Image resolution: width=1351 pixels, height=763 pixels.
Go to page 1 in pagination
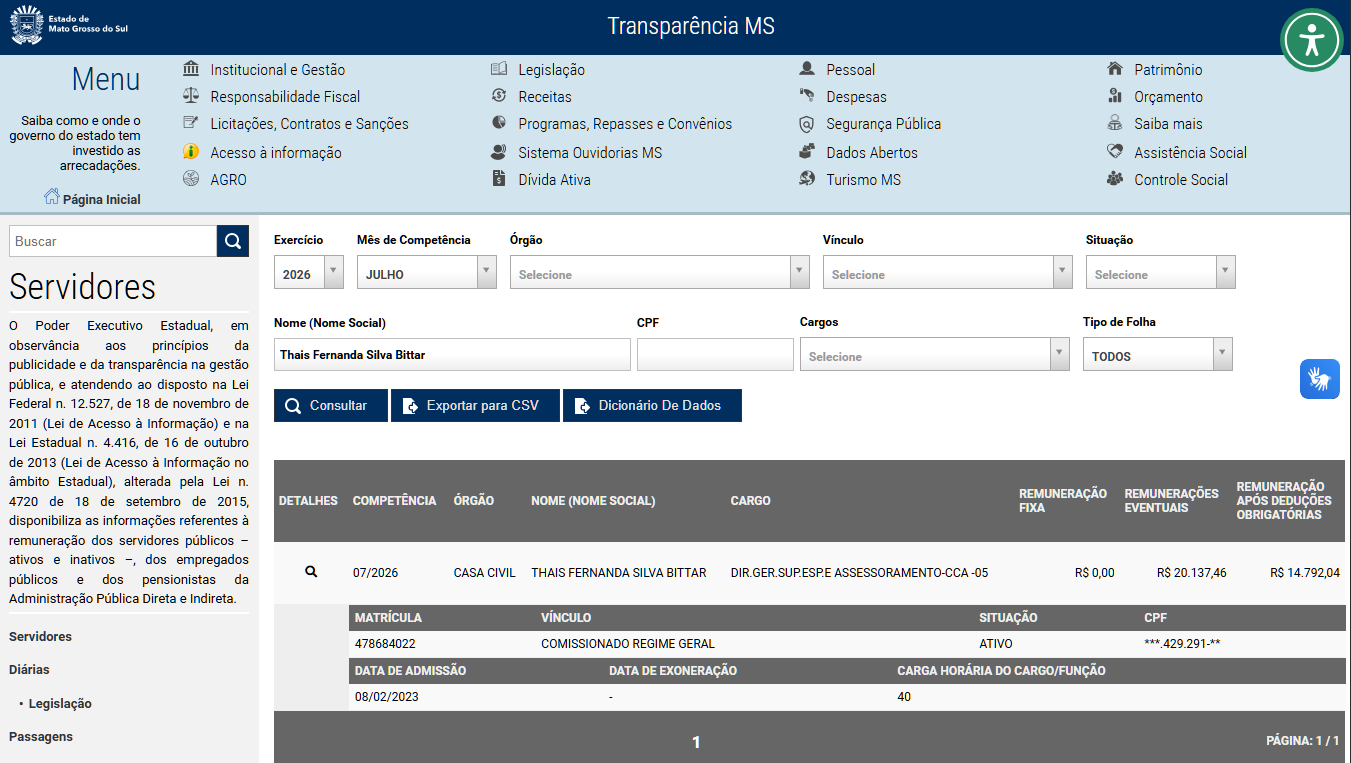click(697, 742)
